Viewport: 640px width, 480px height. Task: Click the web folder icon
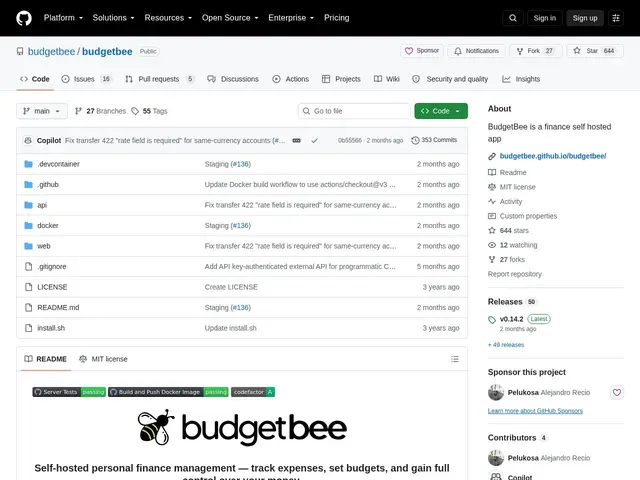[x=28, y=246]
